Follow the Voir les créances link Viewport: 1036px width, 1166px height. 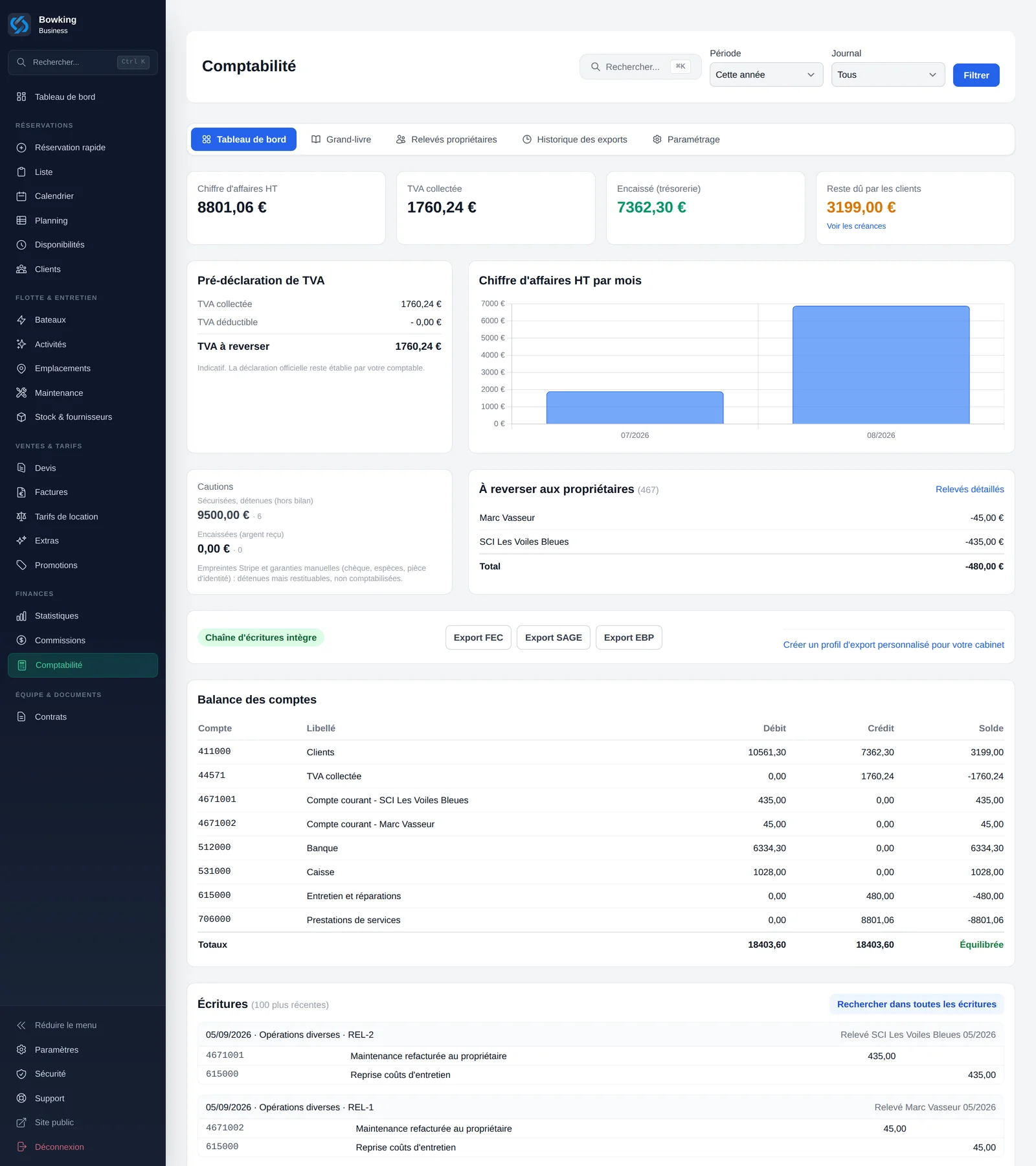pyautogui.click(x=856, y=226)
